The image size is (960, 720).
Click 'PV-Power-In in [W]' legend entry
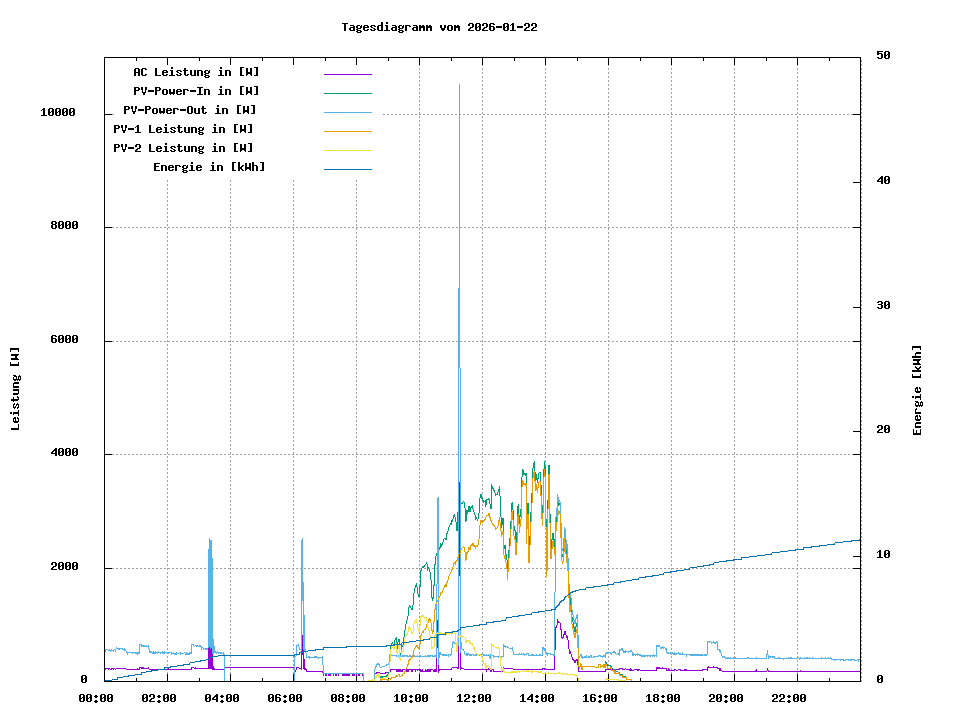[x=196, y=91]
